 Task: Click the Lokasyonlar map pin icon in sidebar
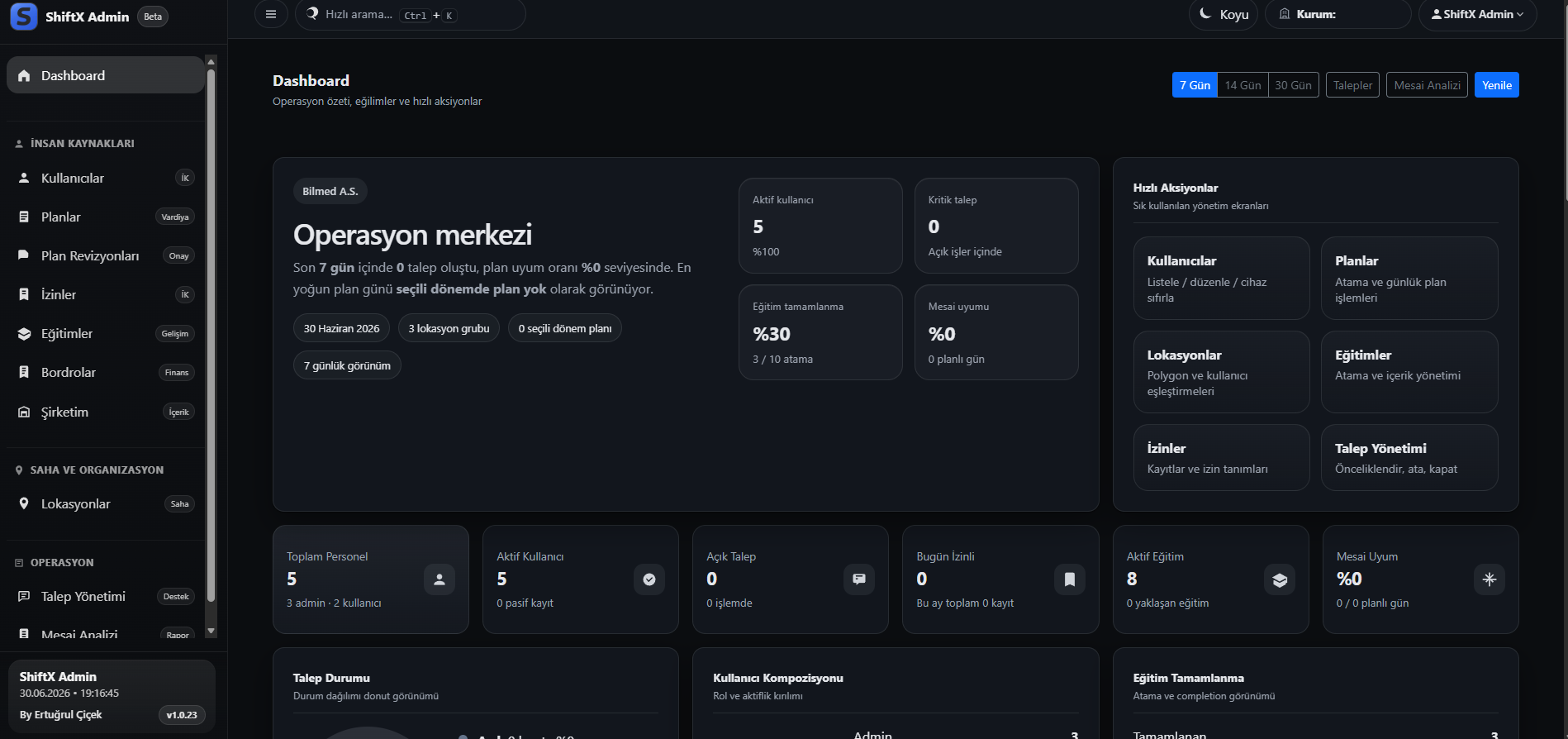[x=24, y=503]
